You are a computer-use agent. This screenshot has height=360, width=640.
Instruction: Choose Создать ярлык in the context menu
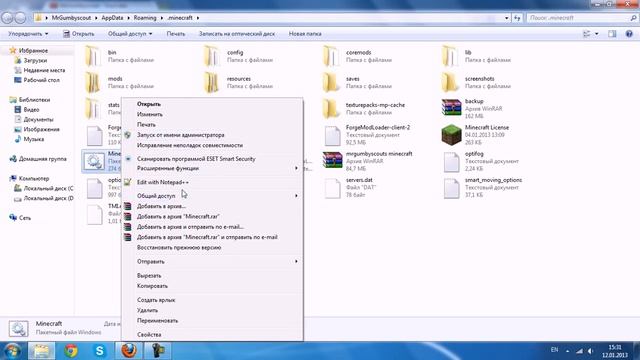(156, 300)
